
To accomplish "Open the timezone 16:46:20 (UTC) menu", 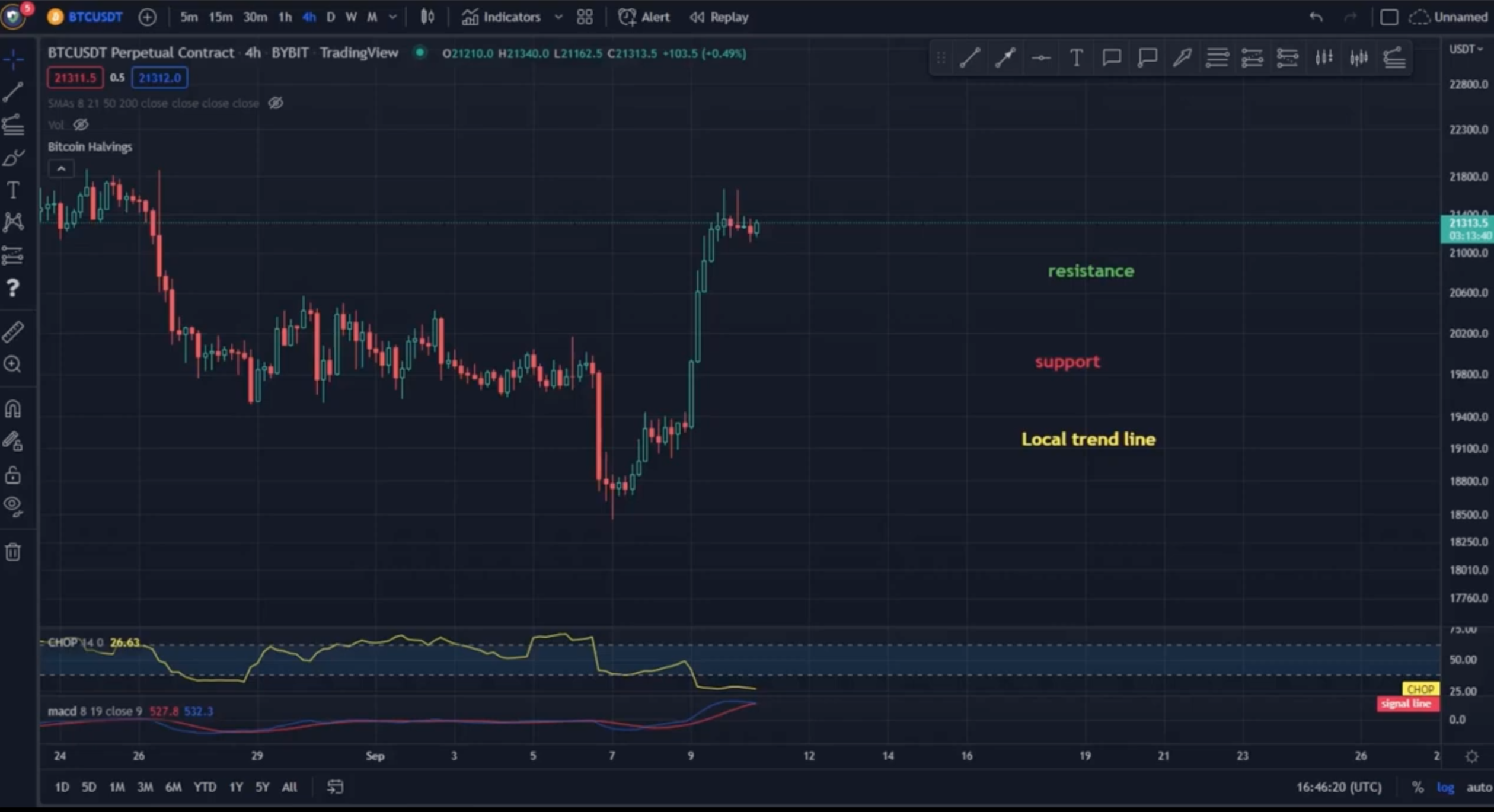I will click(1339, 787).
